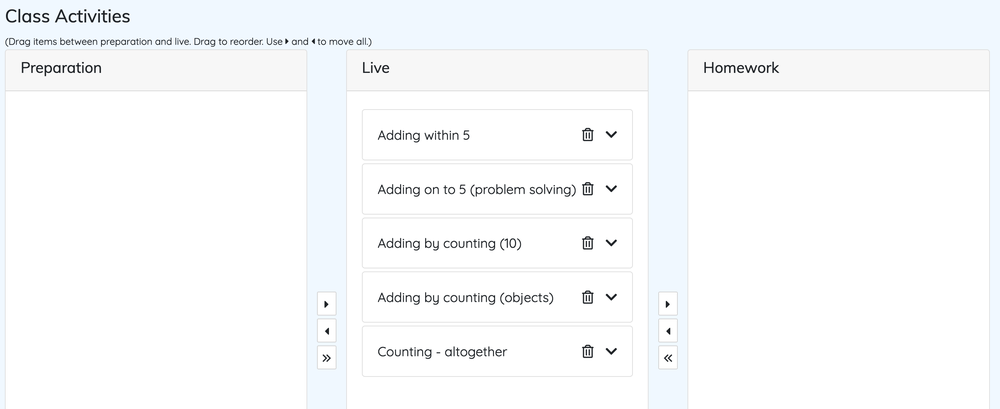
Task: Click double left arrow between Live and Homework
Action: 668,358
